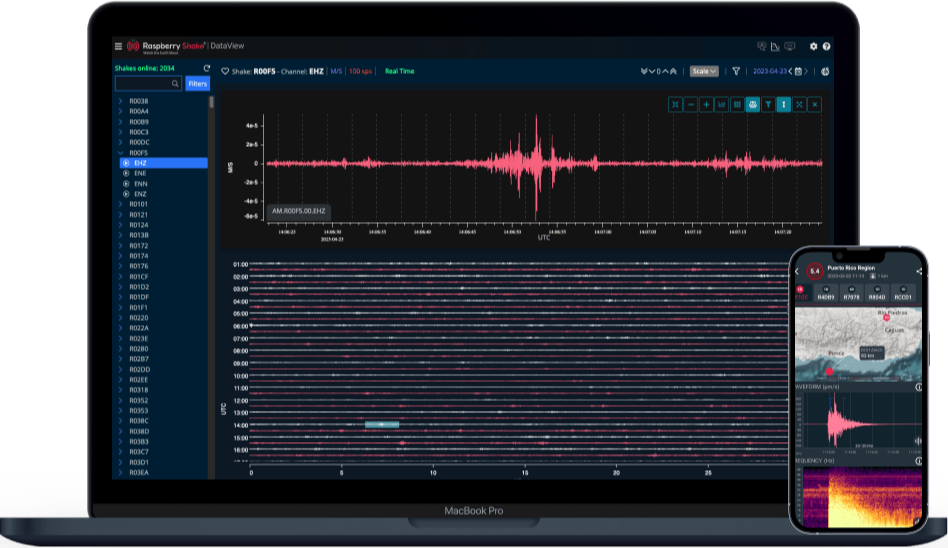Open the help question mark icon

826,46
